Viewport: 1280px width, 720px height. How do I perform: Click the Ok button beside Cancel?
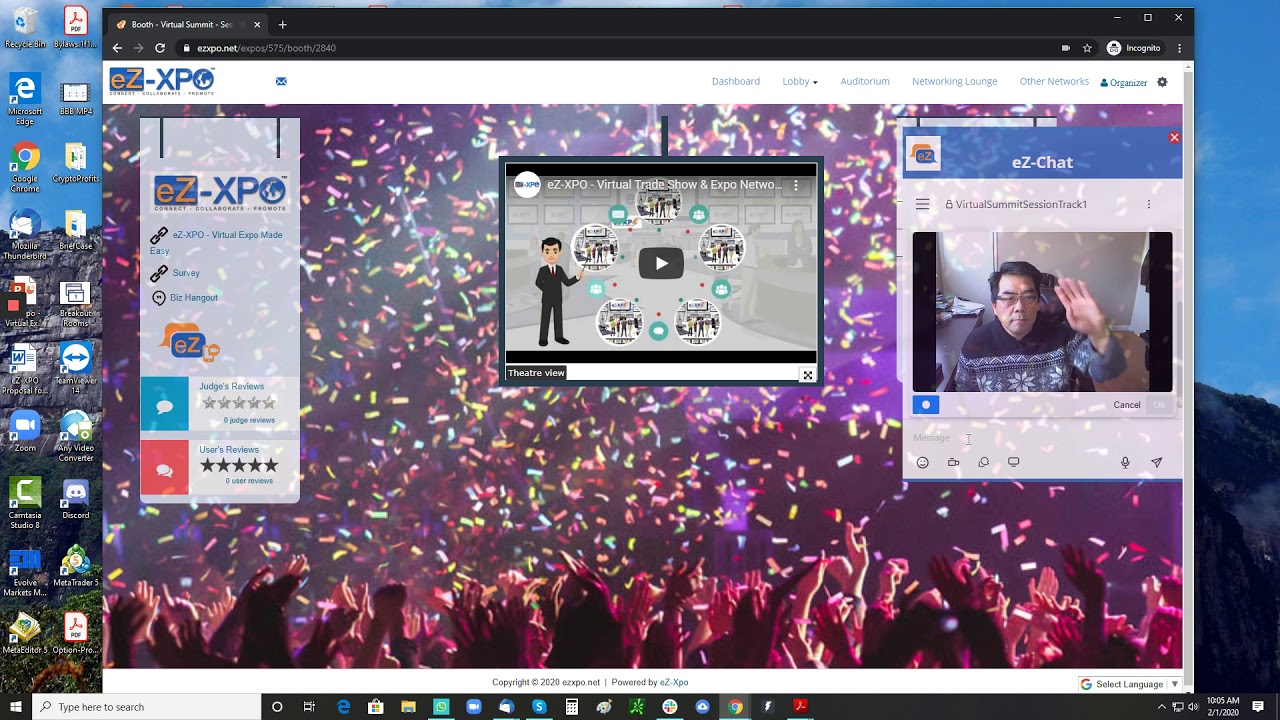[1159, 405]
